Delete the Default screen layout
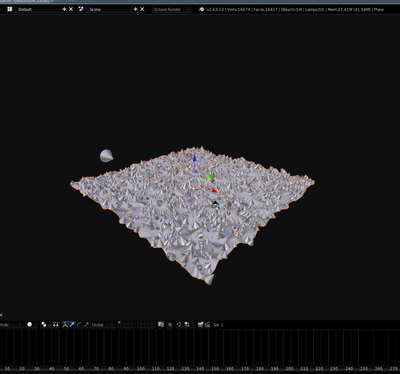400x374 pixels. [x=71, y=9]
